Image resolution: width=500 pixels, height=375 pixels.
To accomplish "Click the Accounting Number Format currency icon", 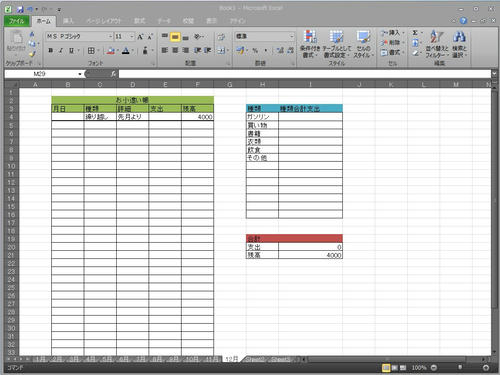I will [240, 51].
